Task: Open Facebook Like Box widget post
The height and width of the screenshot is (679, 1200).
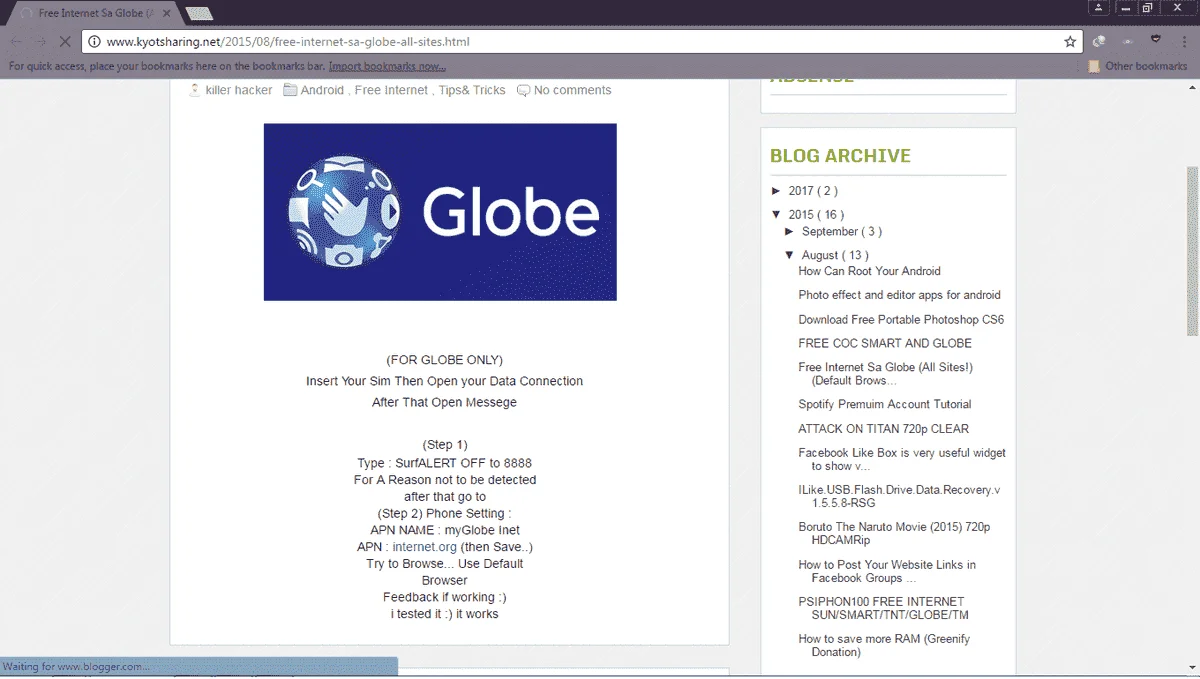Action: pos(902,459)
